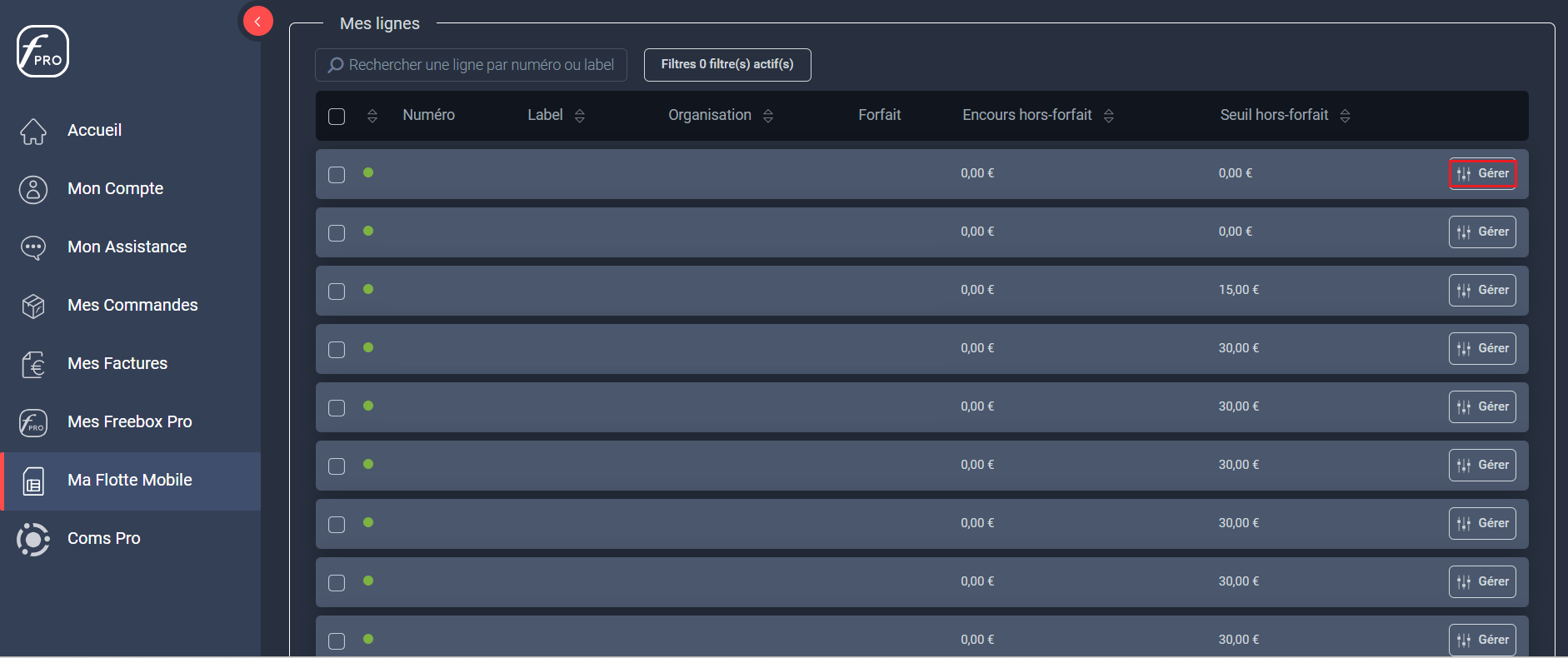
Task: Open Mon Compte via the user icon
Action: click(x=33, y=189)
